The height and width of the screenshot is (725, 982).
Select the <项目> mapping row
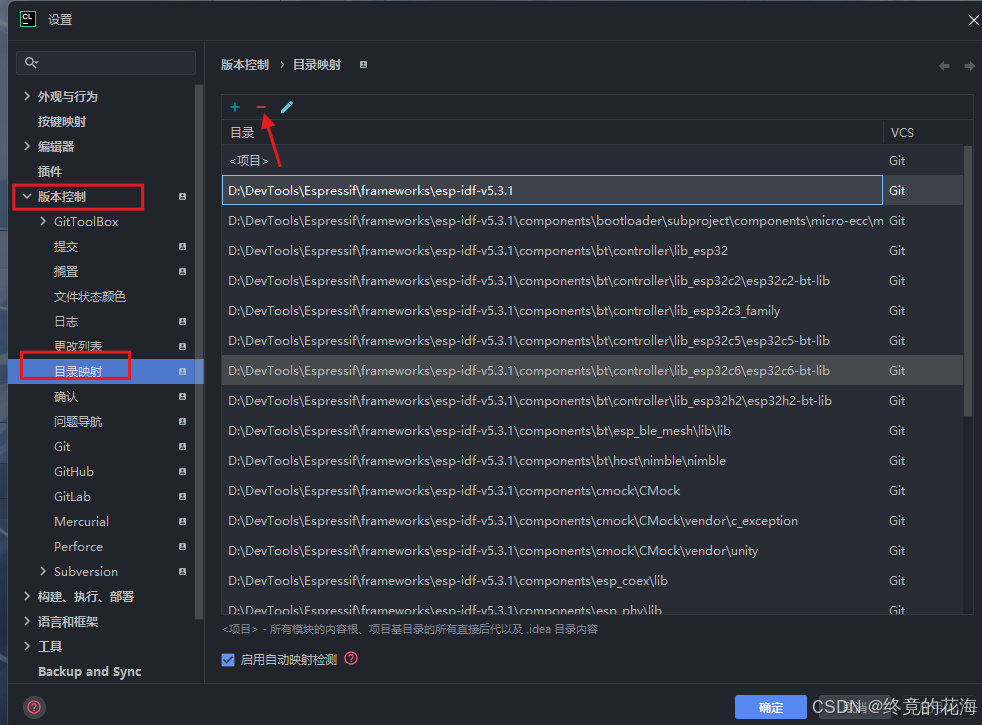pos(592,161)
